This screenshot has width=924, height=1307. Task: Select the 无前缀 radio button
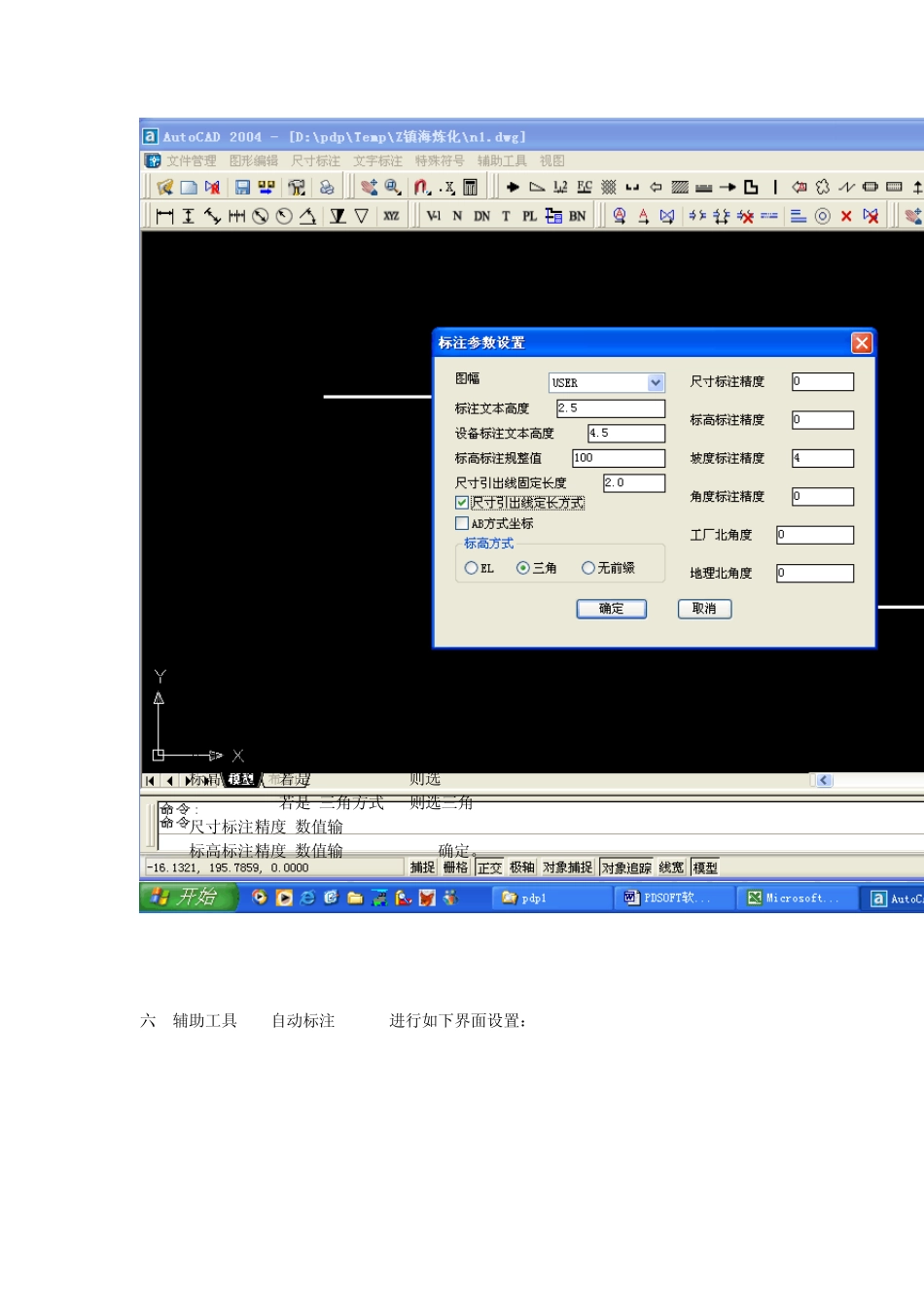[587, 568]
